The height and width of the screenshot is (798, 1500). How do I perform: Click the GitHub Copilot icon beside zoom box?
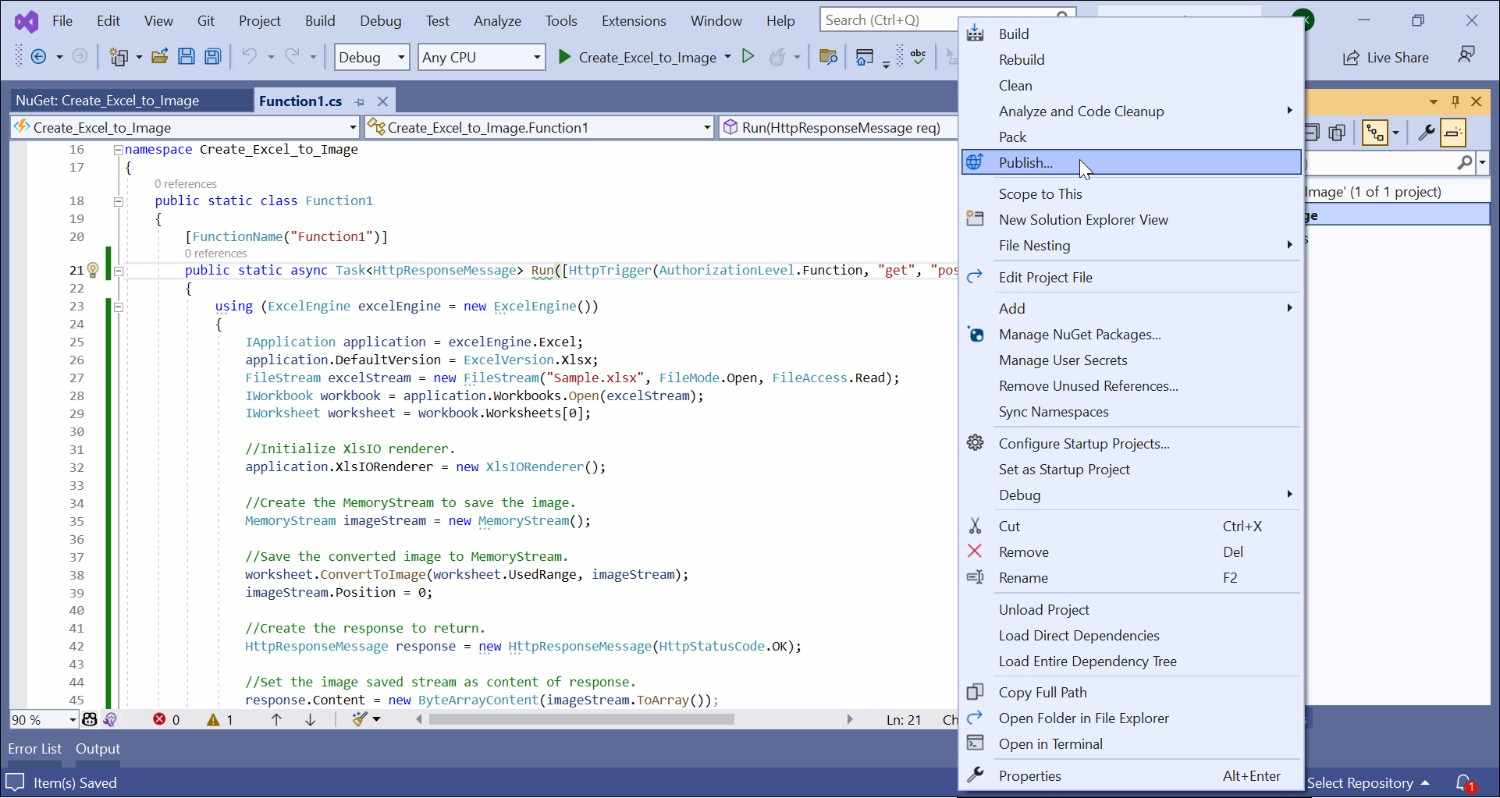point(89,719)
